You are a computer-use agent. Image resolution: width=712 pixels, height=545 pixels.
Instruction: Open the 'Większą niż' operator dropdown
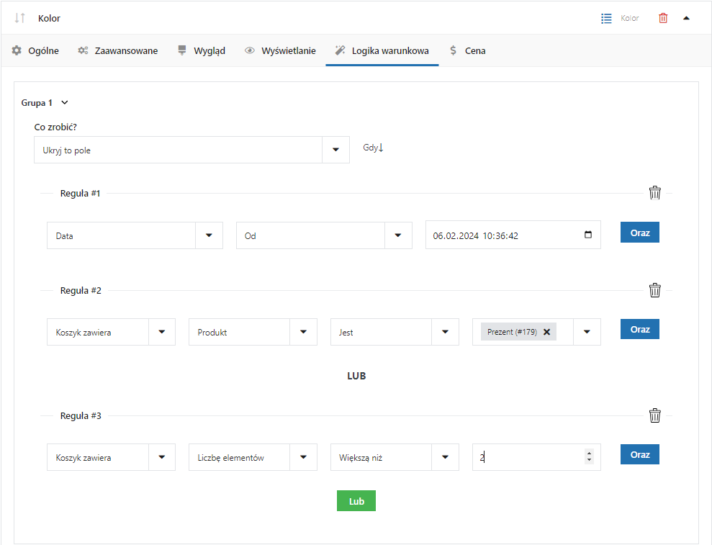[395, 457]
